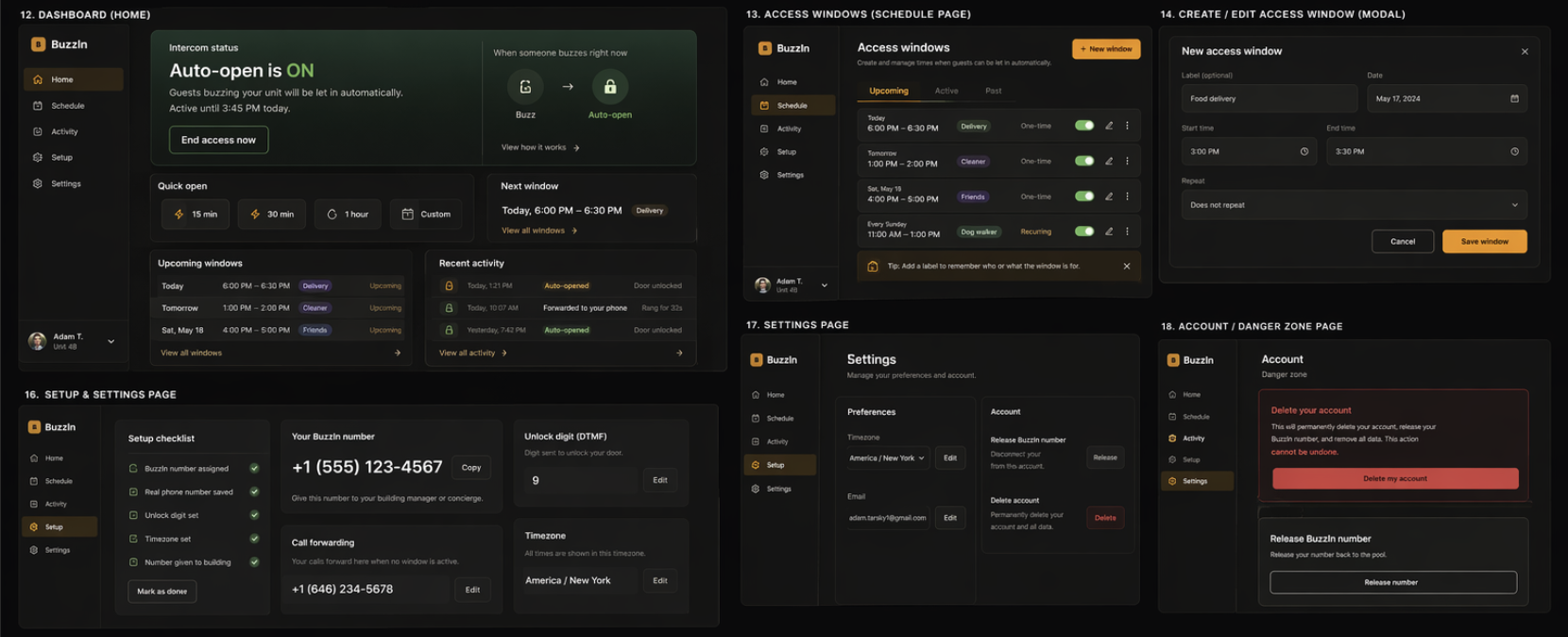Viewport: 1568px width, 637px height.
Task: Click the Buzz intercom icon in status card
Action: [x=525, y=87]
